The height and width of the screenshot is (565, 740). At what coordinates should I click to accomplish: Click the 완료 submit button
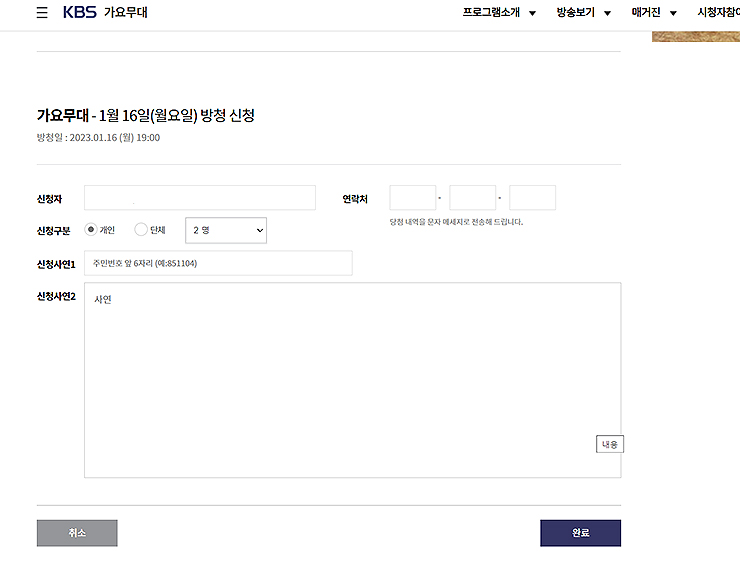point(580,533)
